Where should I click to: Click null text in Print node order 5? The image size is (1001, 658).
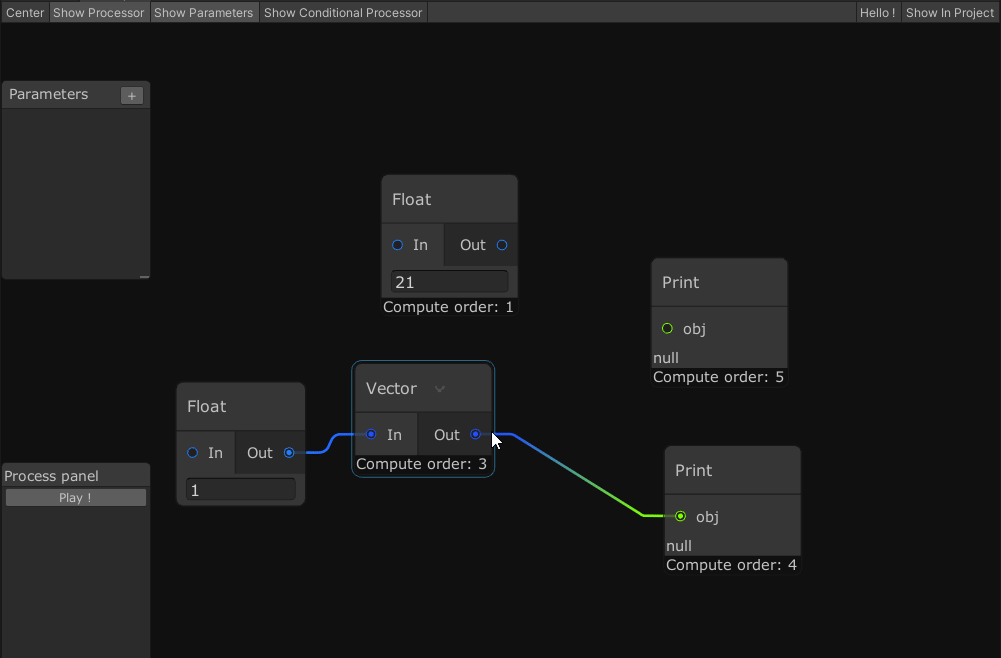coord(666,358)
